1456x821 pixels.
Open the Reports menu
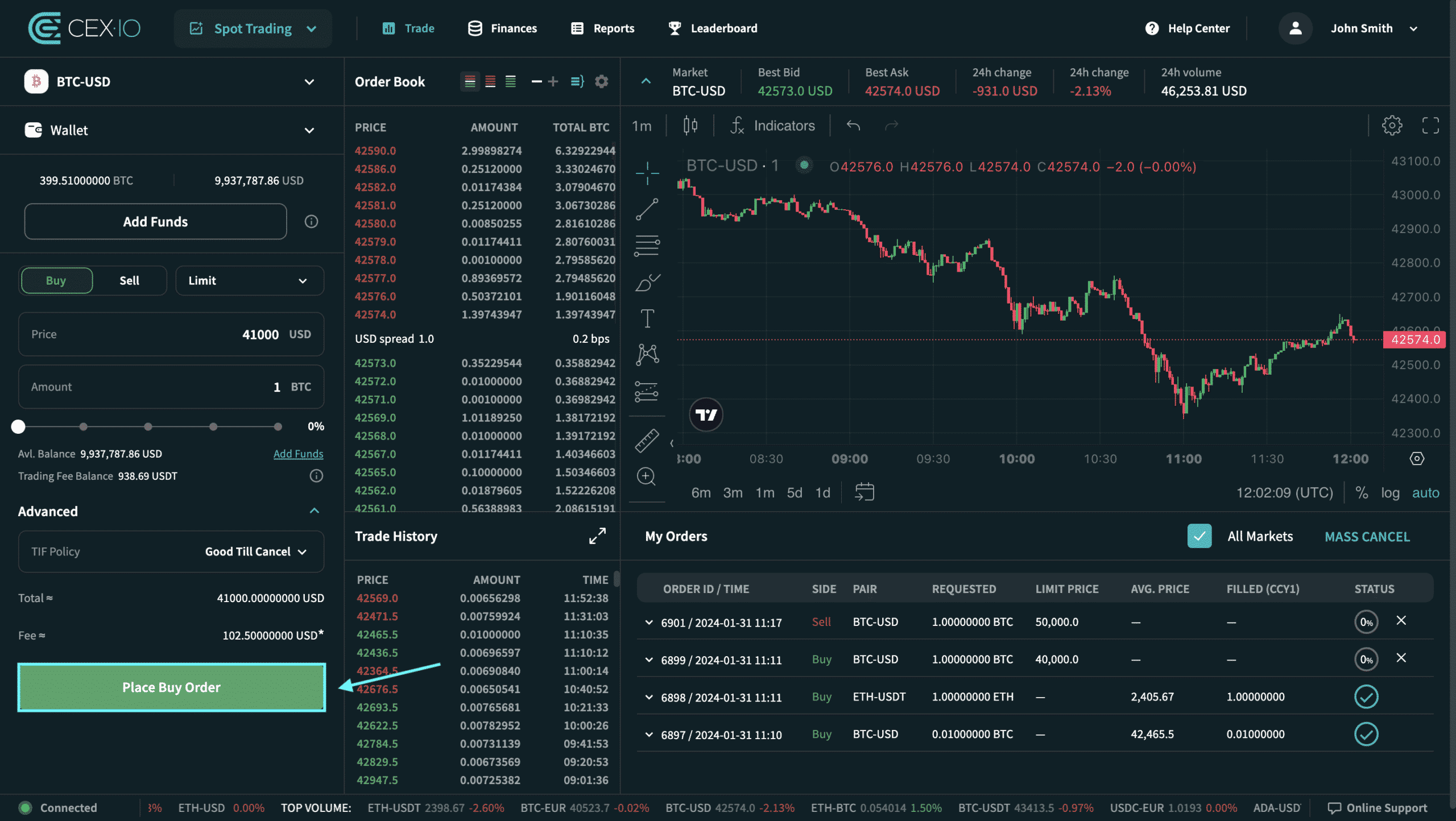(602, 28)
